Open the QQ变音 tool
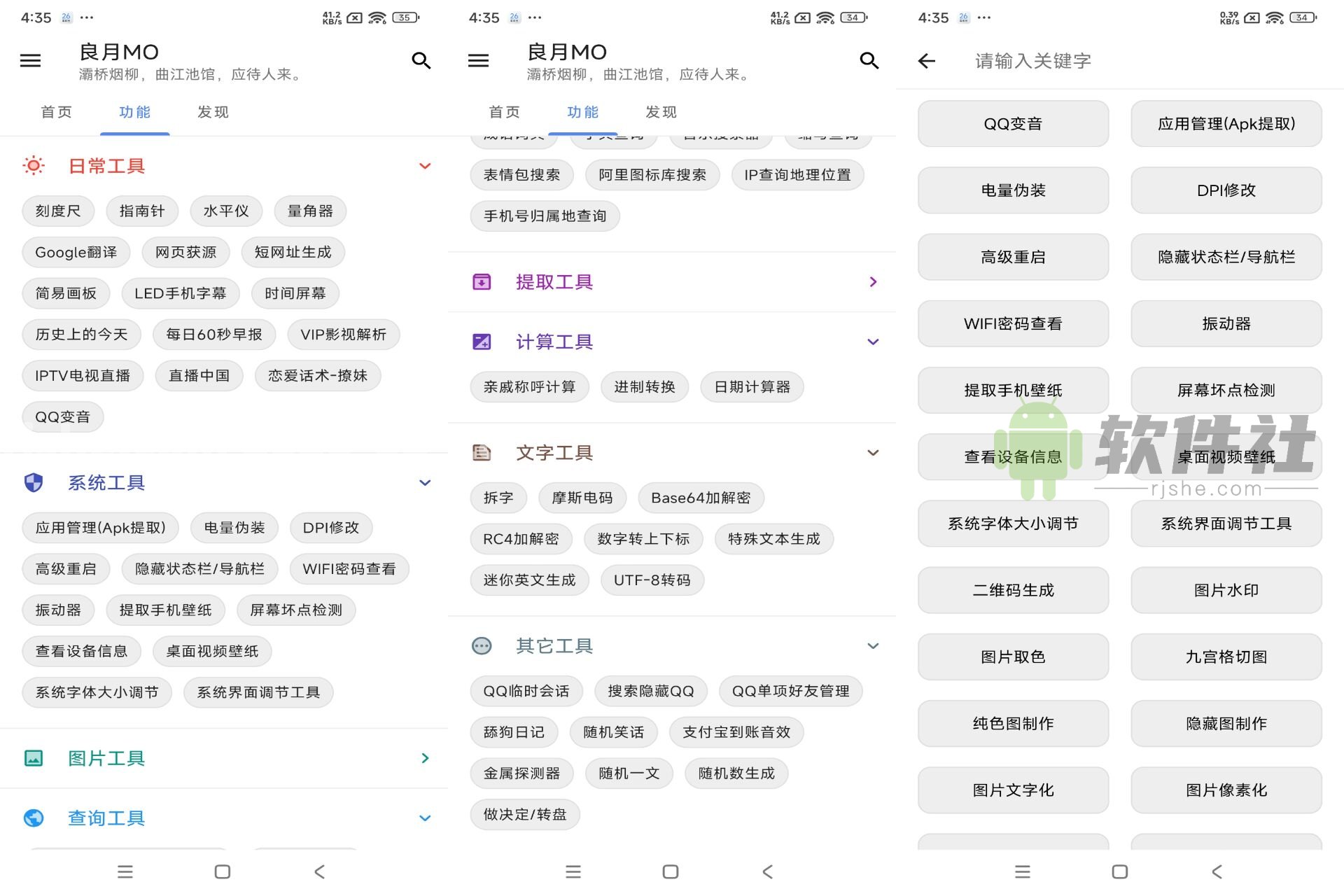This screenshot has width=1344, height=896. [x=63, y=416]
